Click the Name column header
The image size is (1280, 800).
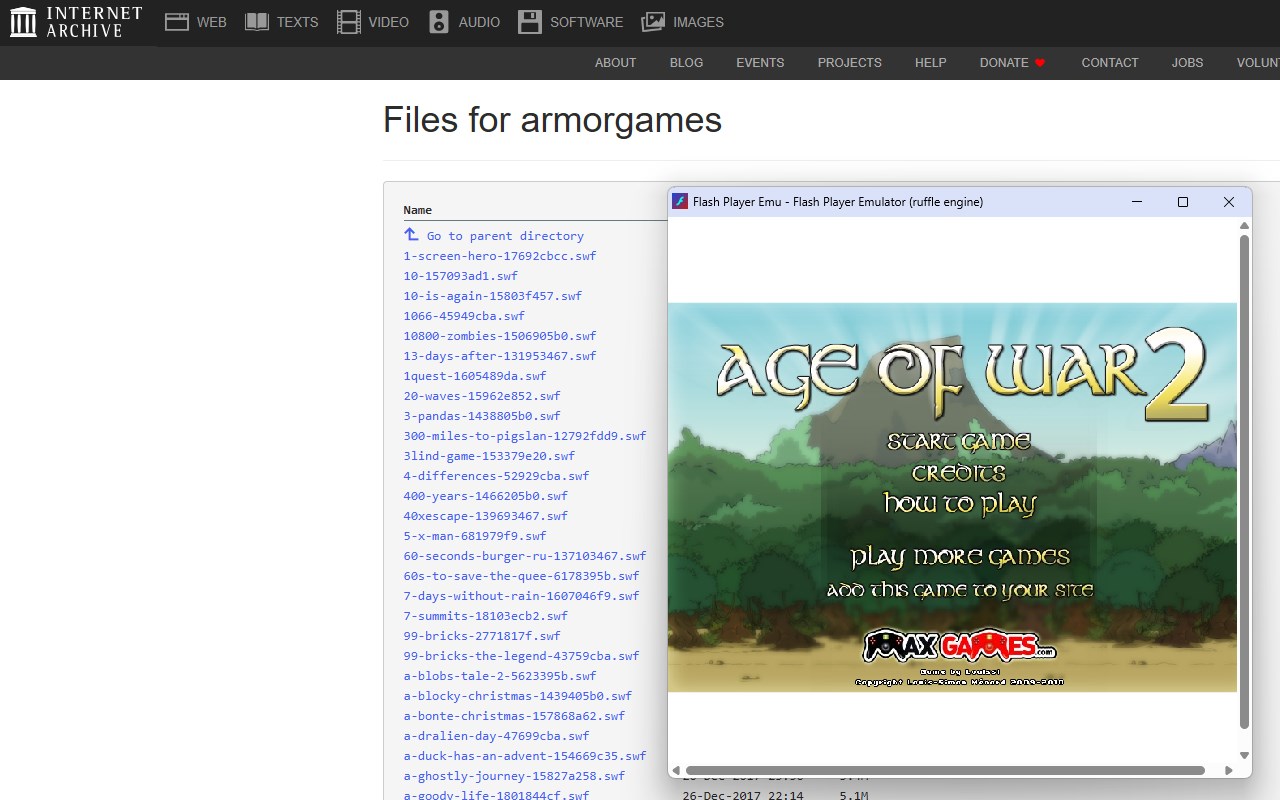pyautogui.click(x=417, y=210)
